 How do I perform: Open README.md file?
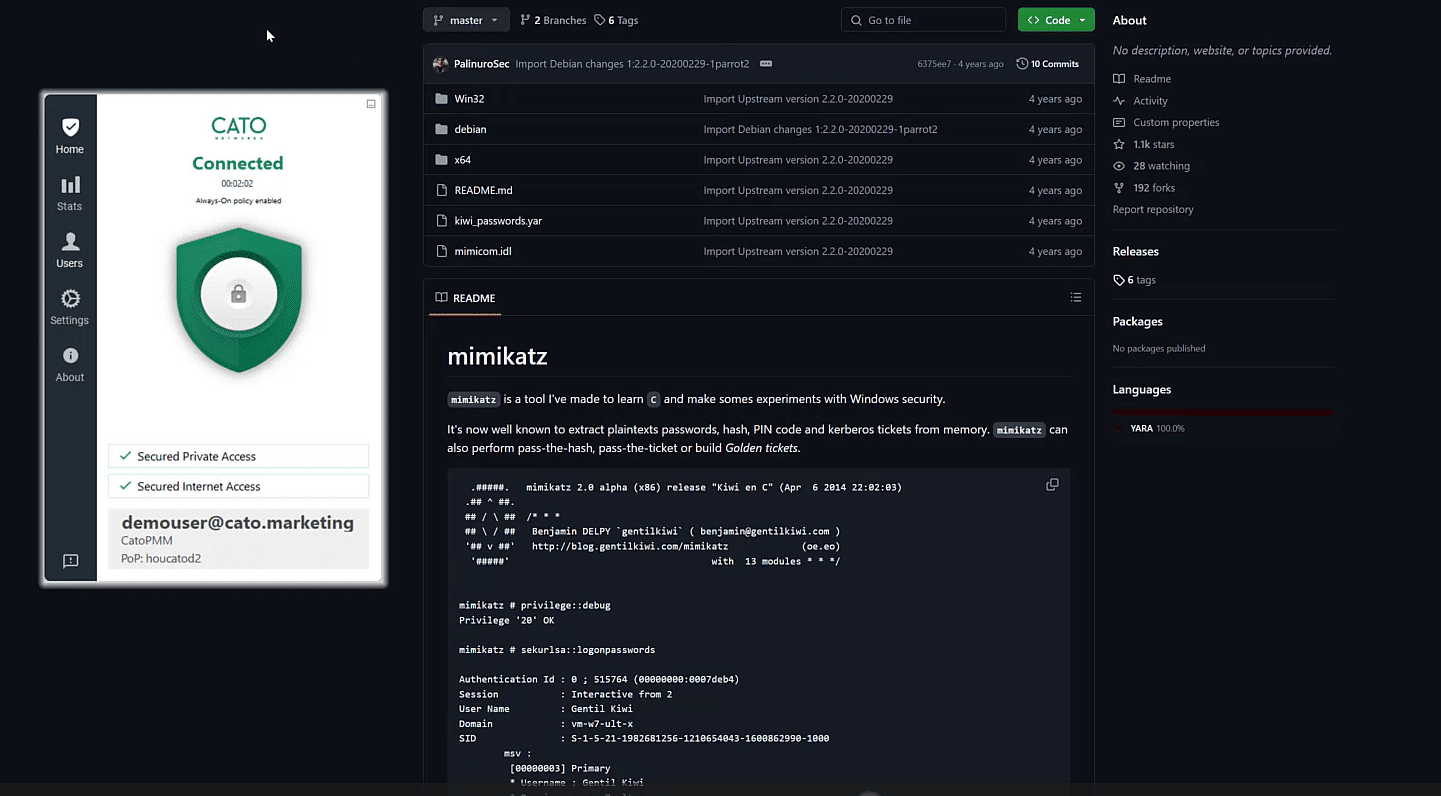(x=483, y=190)
